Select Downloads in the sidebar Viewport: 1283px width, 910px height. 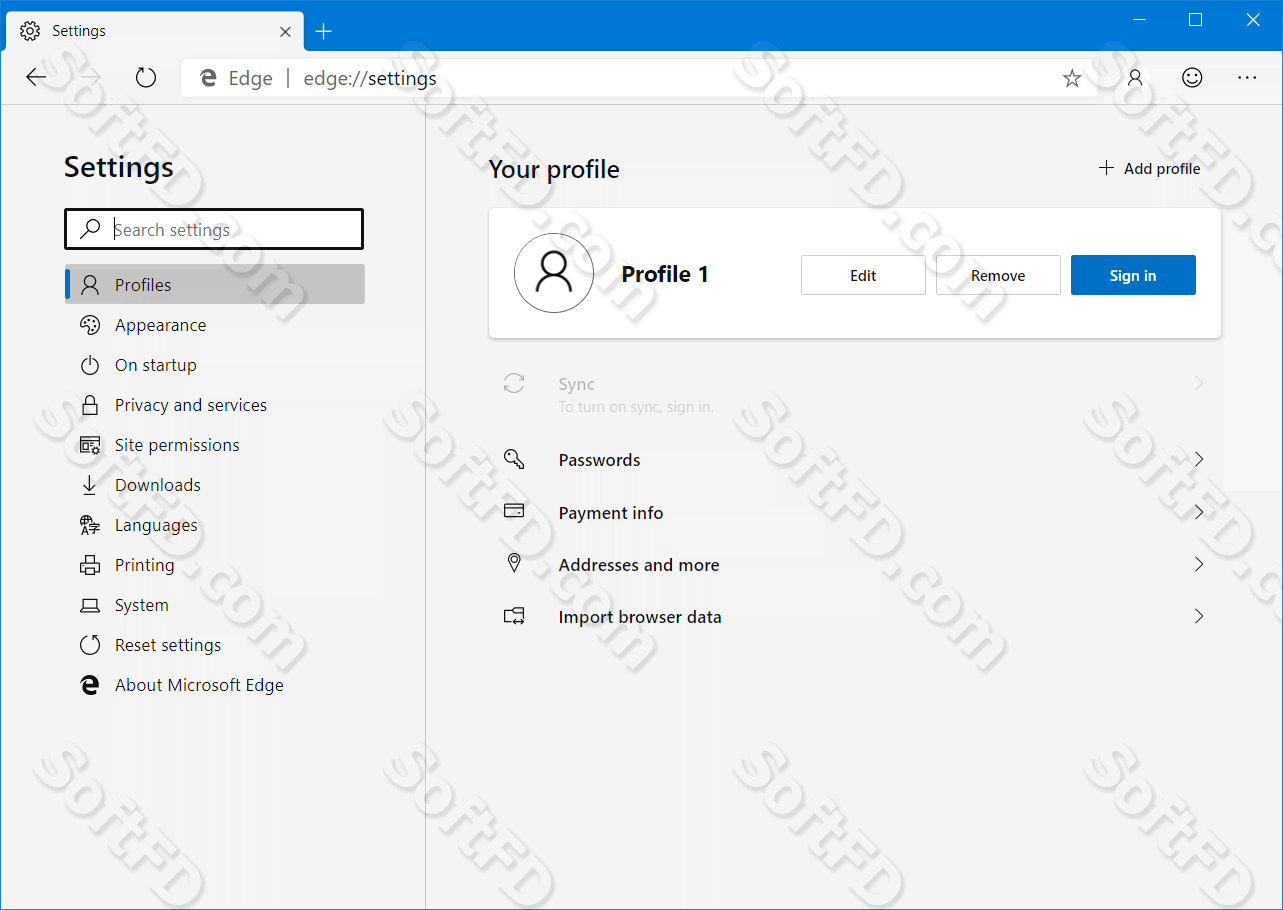(215, 485)
